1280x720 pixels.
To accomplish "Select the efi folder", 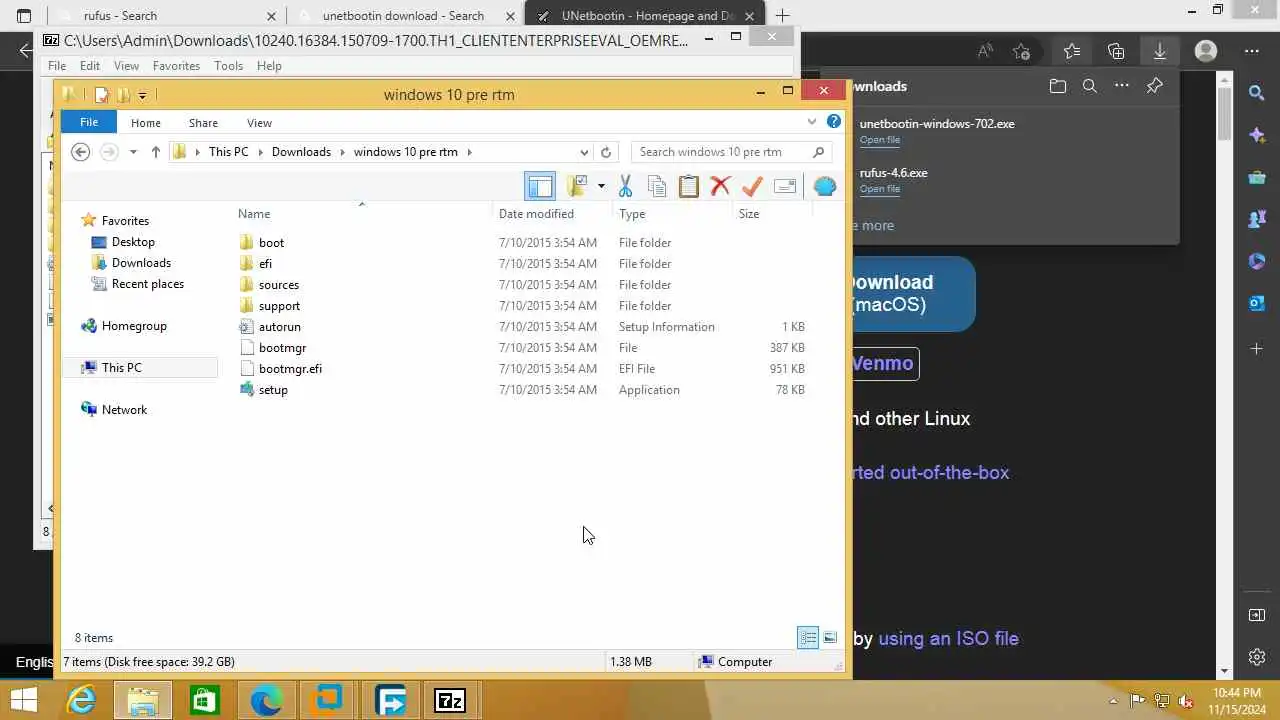I will point(265,264).
